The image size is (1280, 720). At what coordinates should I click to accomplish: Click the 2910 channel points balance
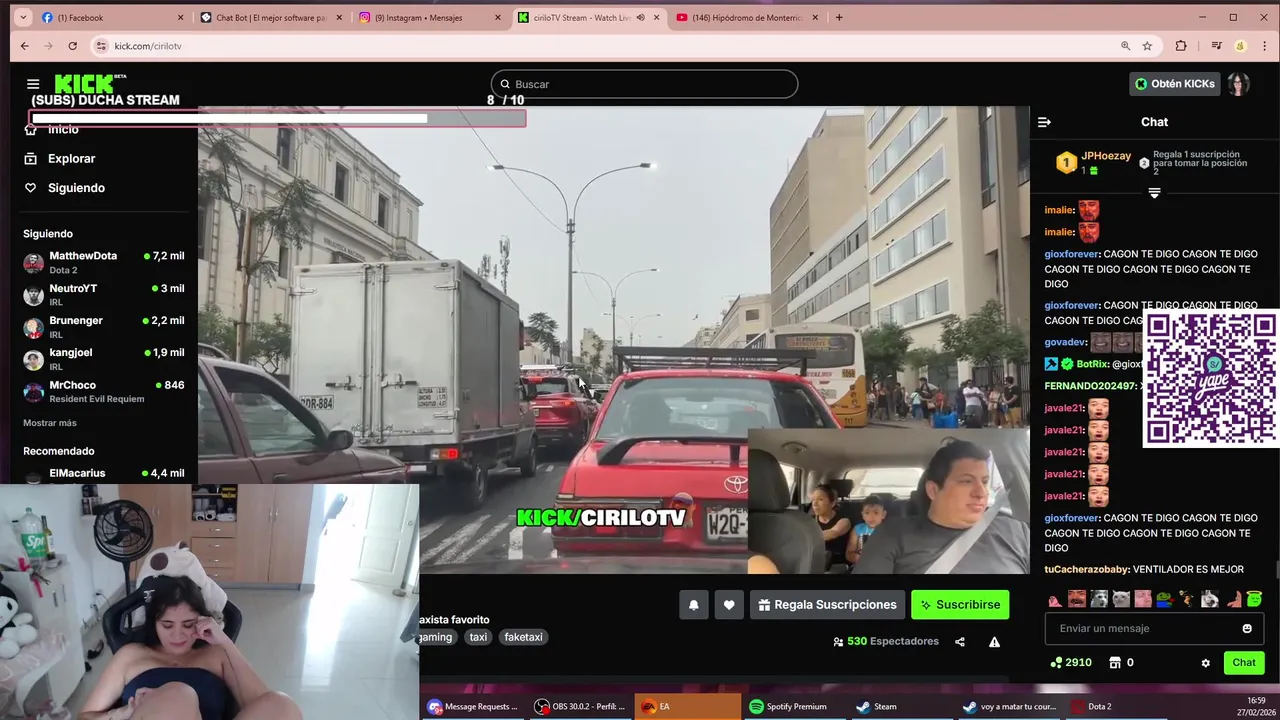pyautogui.click(x=1071, y=663)
